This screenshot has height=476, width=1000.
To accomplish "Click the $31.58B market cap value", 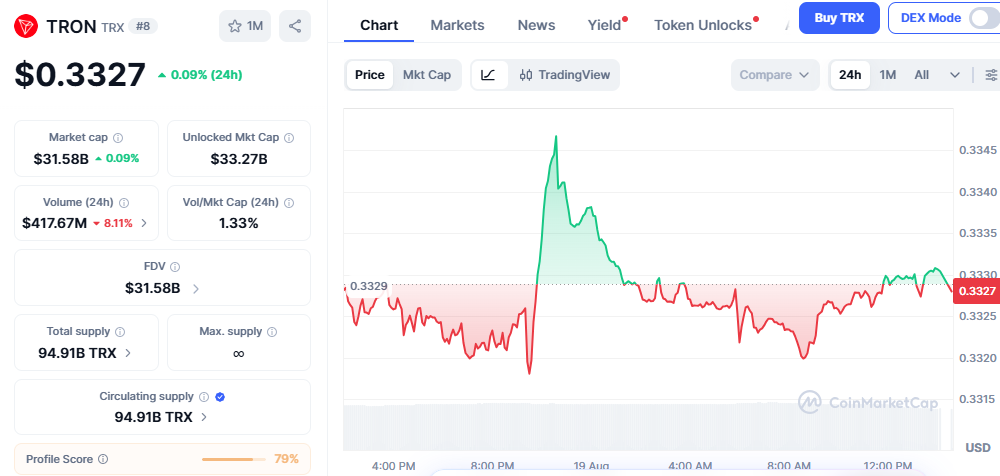I will coord(61,158).
